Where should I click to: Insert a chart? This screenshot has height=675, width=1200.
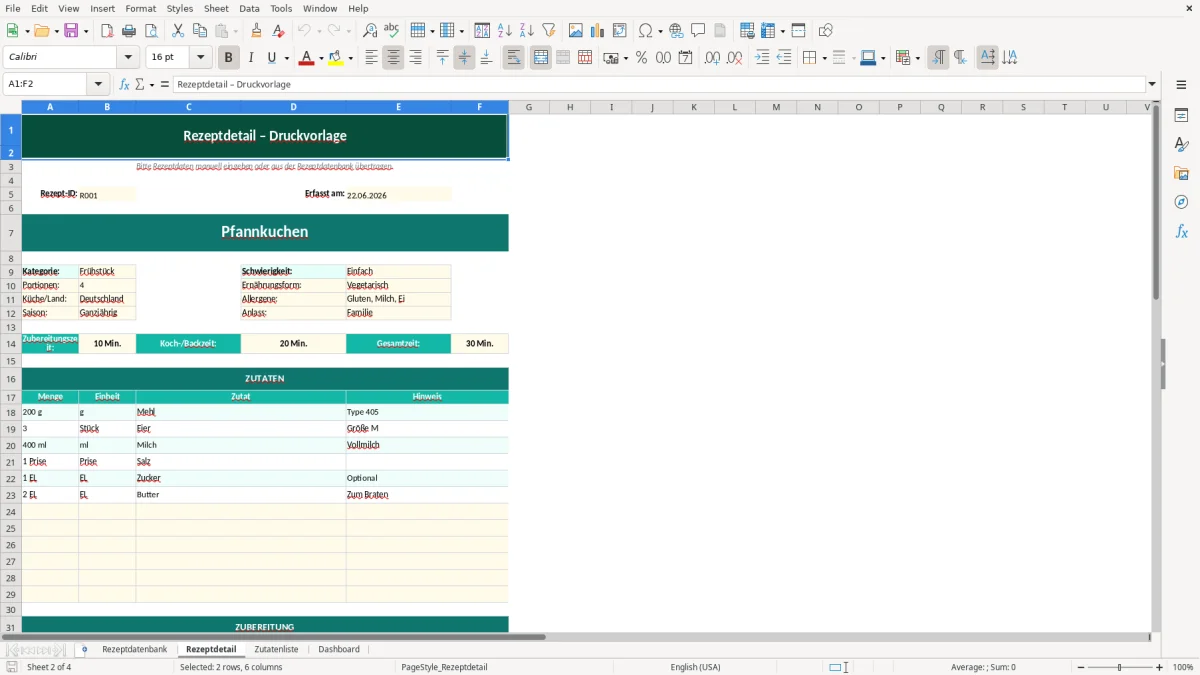click(598, 31)
